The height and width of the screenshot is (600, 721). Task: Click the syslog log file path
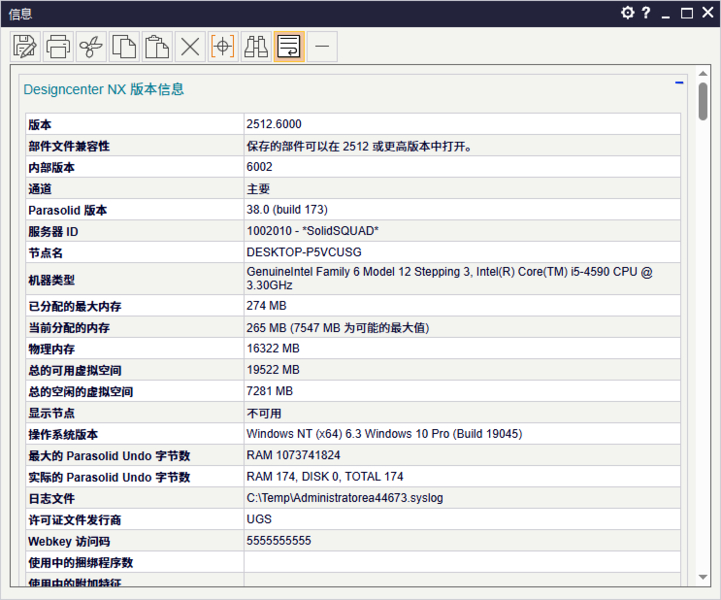[345, 498]
